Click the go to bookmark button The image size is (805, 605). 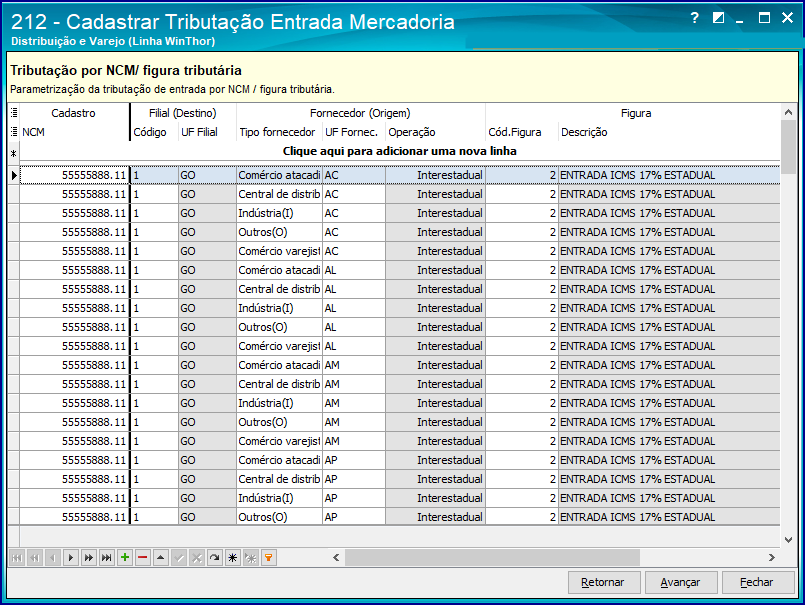point(251,558)
